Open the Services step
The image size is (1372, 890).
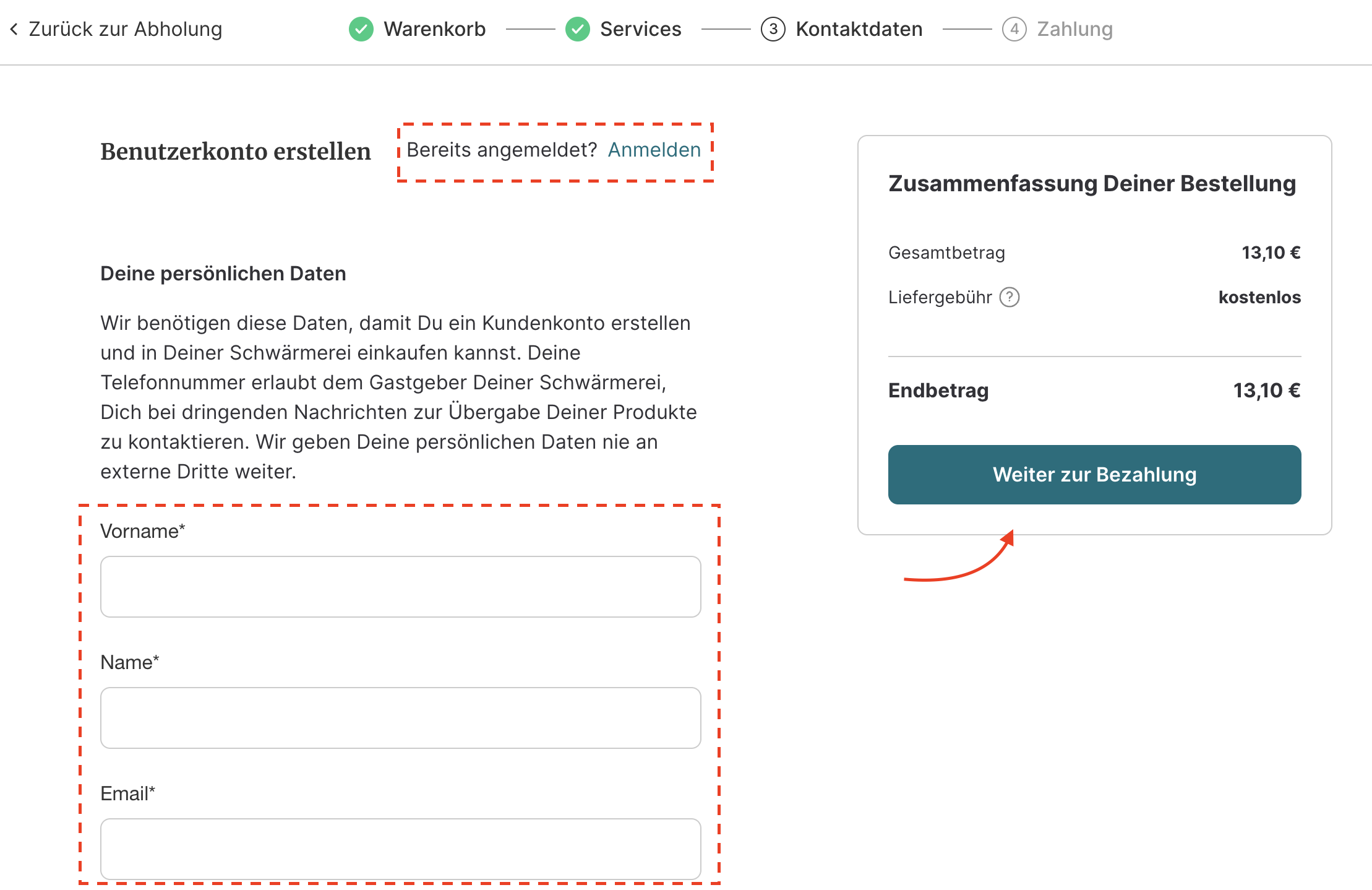tap(641, 29)
